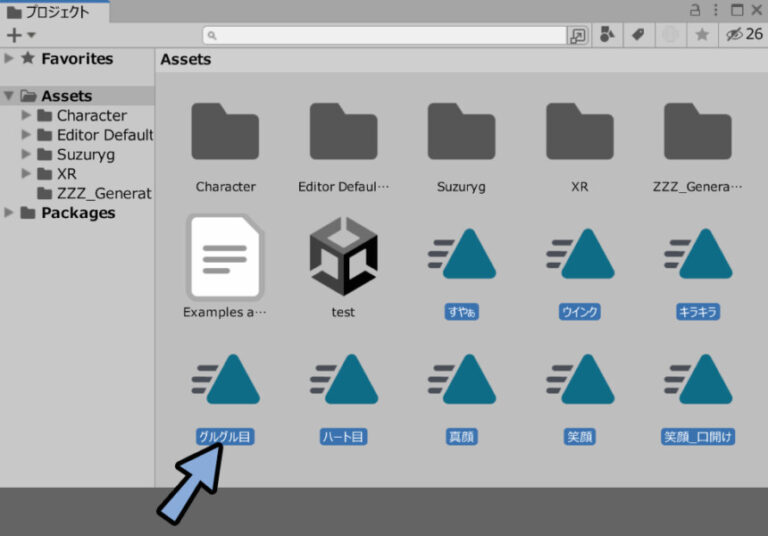Select the すやぁ animation clip
Viewport: 768px width, 536px height.
461,262
